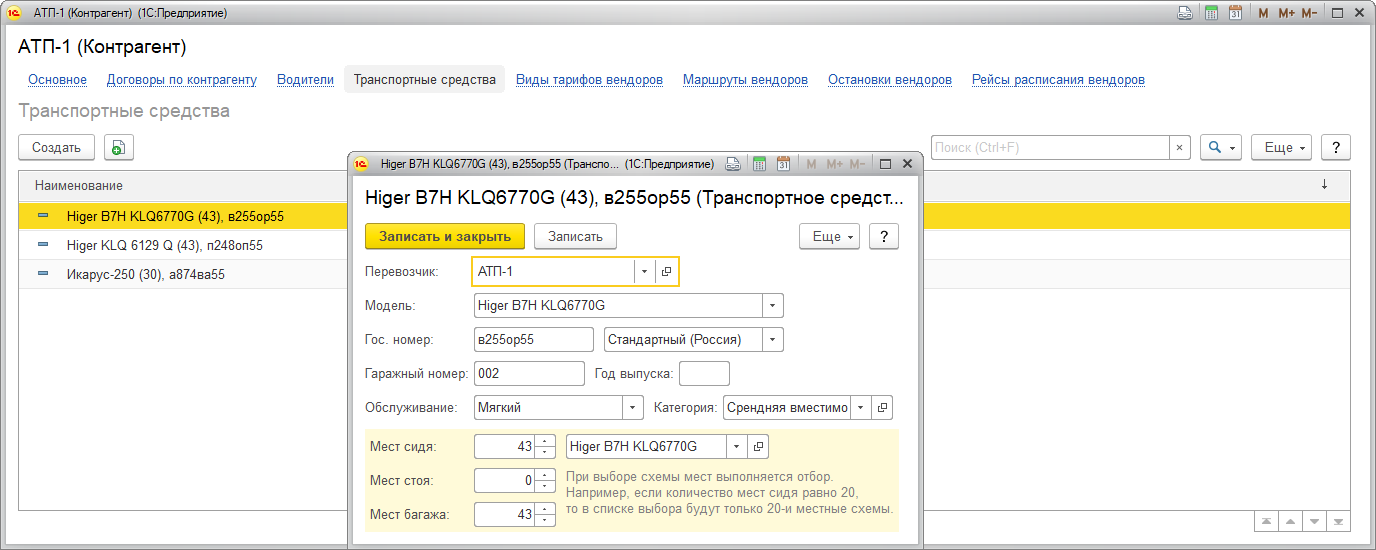Click the Гаражный номер input field

529,373
